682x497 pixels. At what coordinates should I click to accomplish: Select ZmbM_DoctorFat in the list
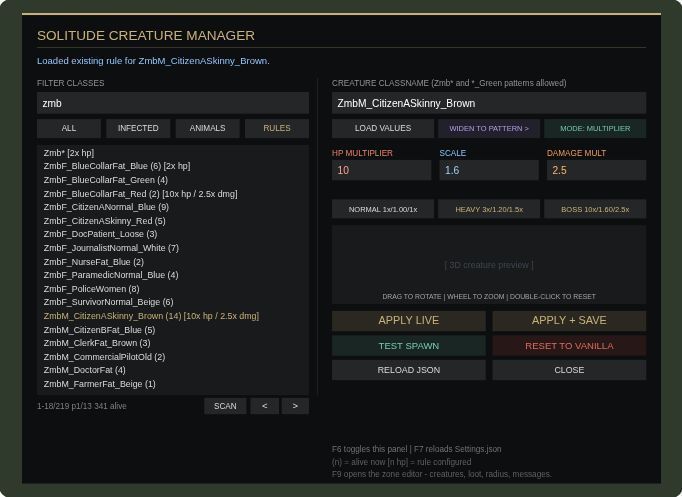(173, 370)
